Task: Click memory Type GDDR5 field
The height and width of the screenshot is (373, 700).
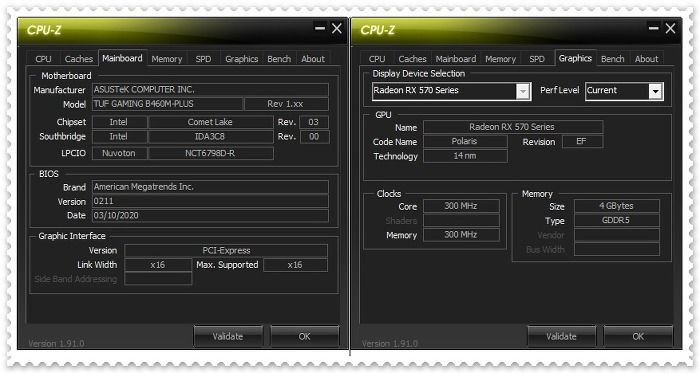Action: (x=617, y=220)
